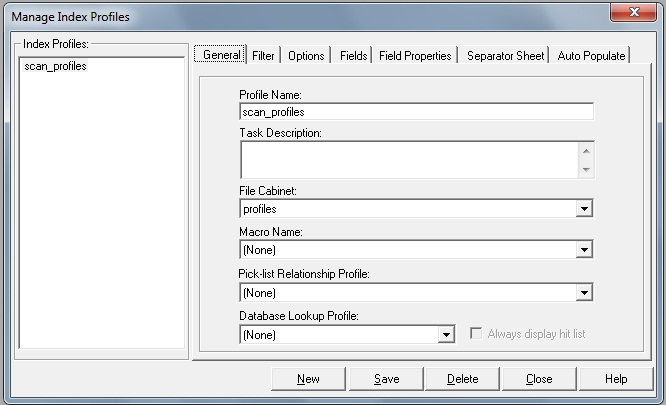666x405 pixels.
Task: Expand the File Cabinet dropdown
Action: click(584, 209)
